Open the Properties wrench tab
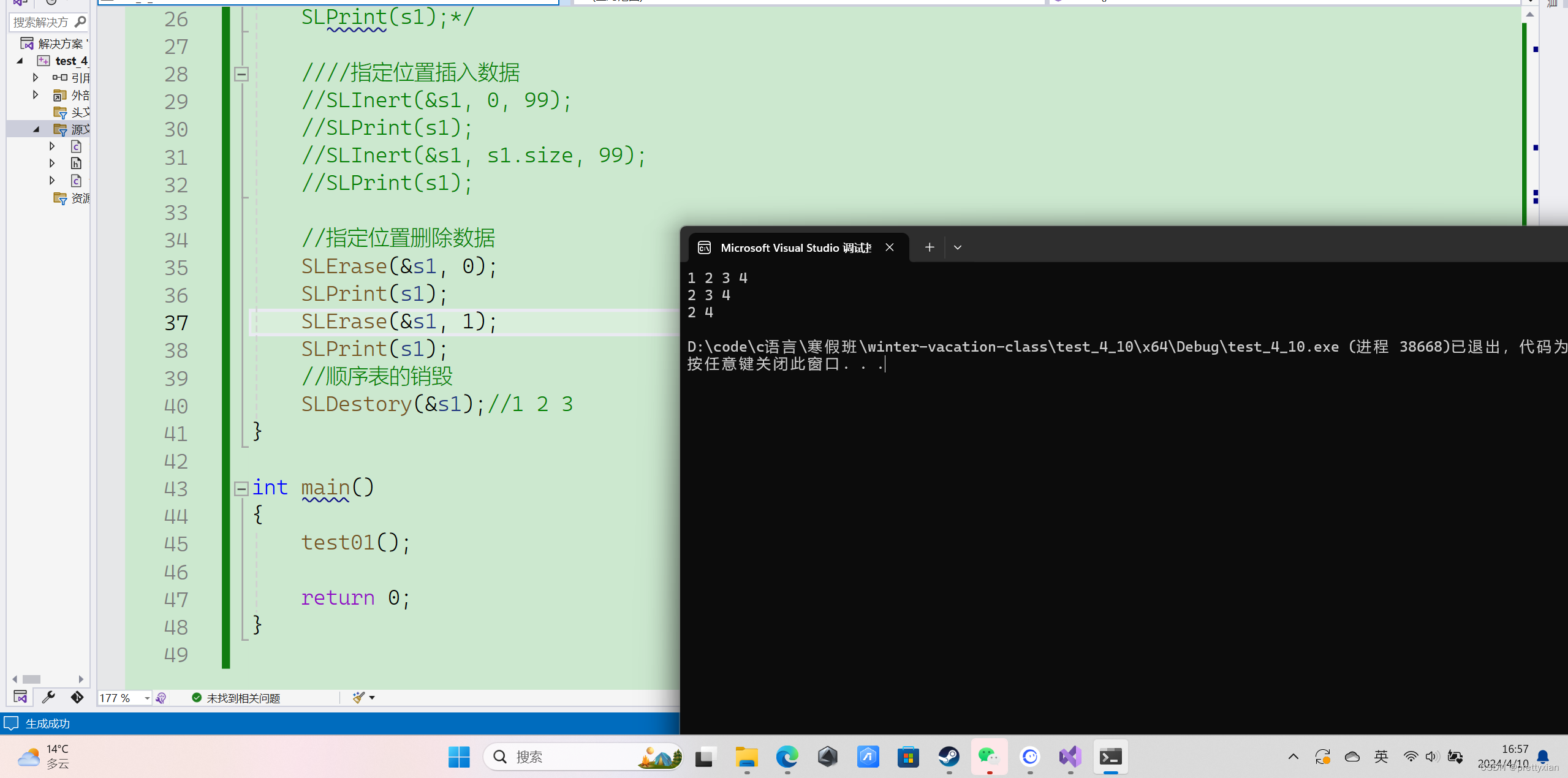This screenshot has width=1568, height=778. click(48, 697)
